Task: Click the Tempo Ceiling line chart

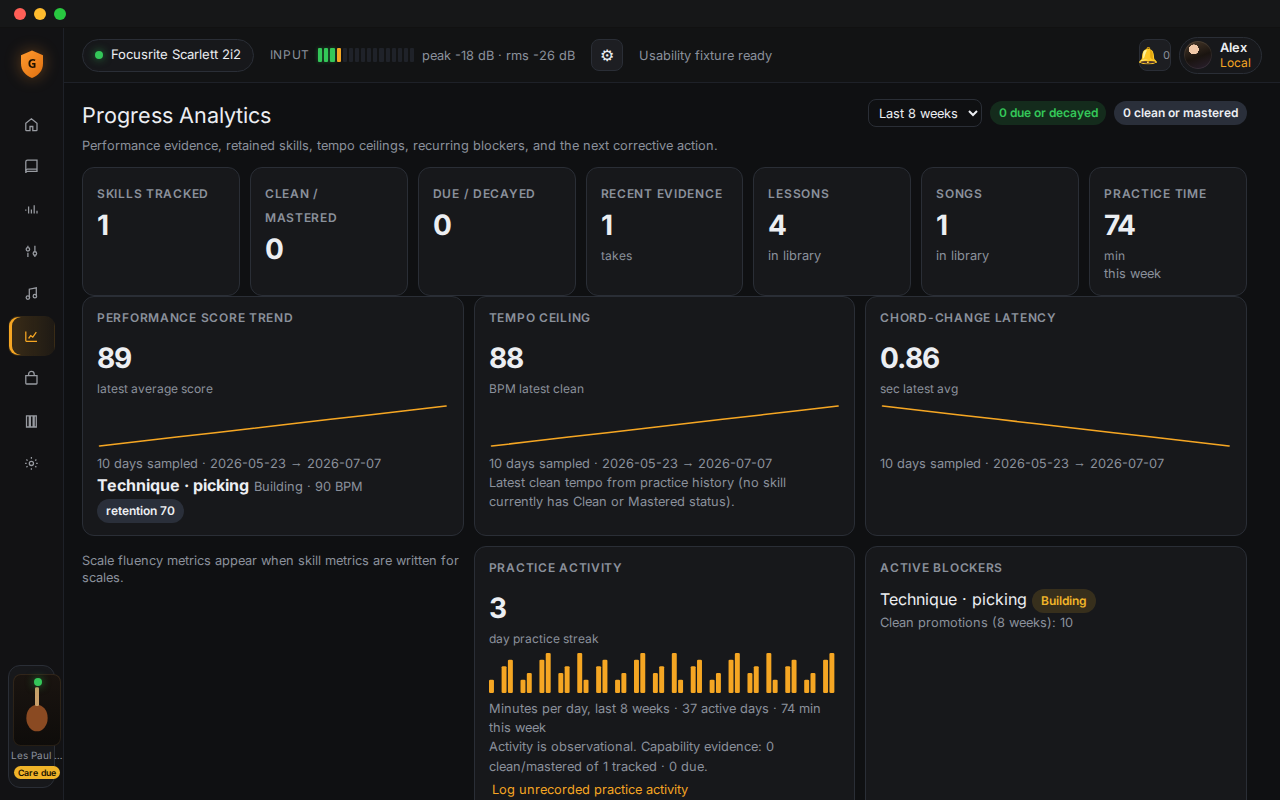Action: [x=664, y=425]
